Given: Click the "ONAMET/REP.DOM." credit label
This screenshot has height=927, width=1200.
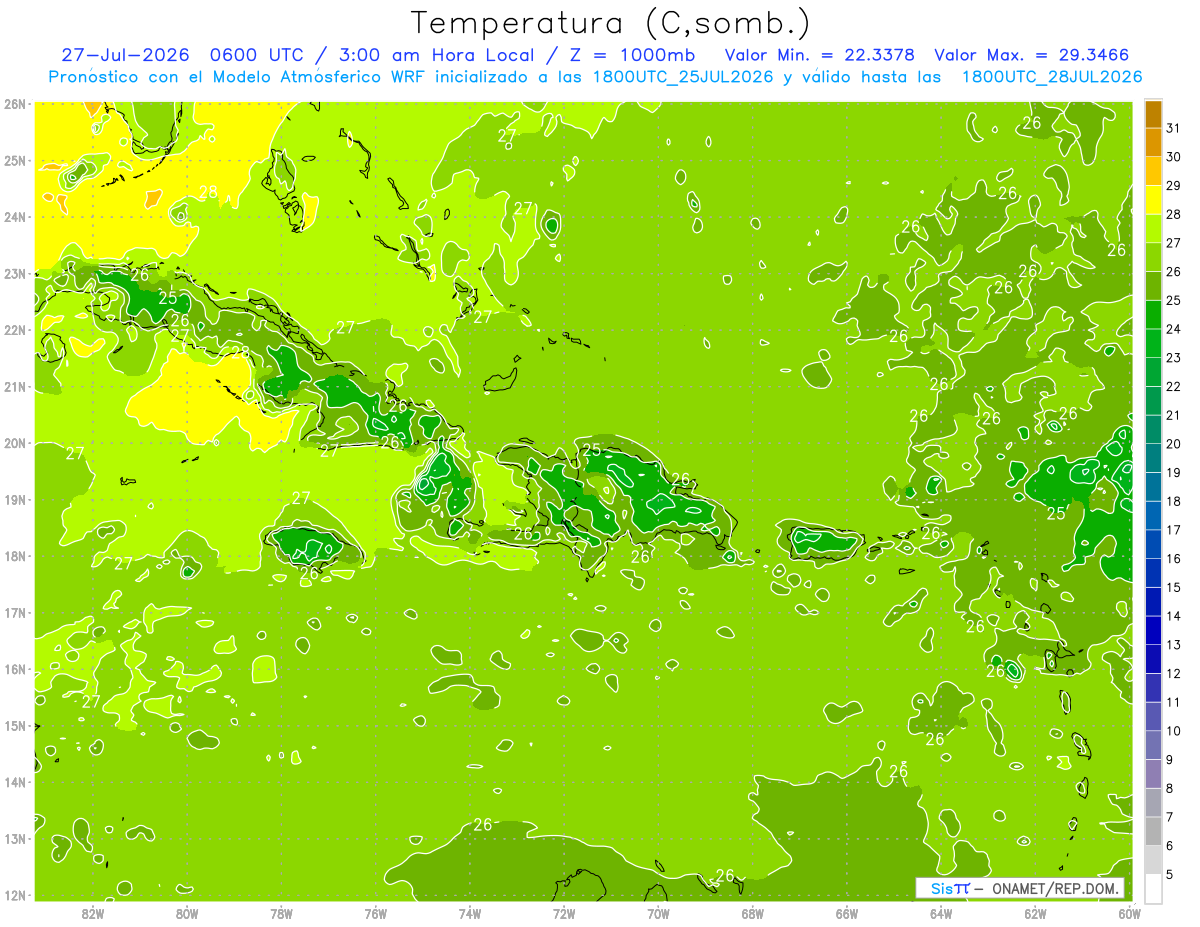Looking at the screenshot, I should [x=1057, y=888].
